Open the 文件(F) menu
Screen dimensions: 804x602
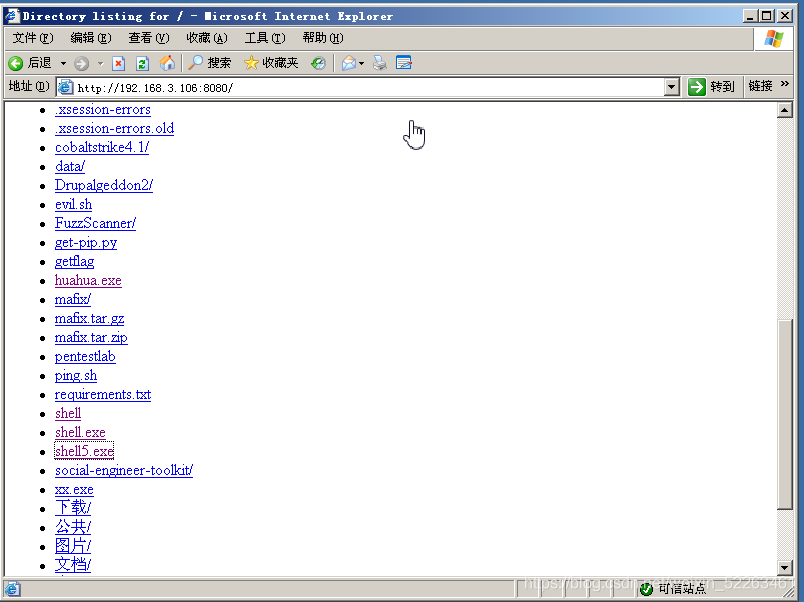33,38
